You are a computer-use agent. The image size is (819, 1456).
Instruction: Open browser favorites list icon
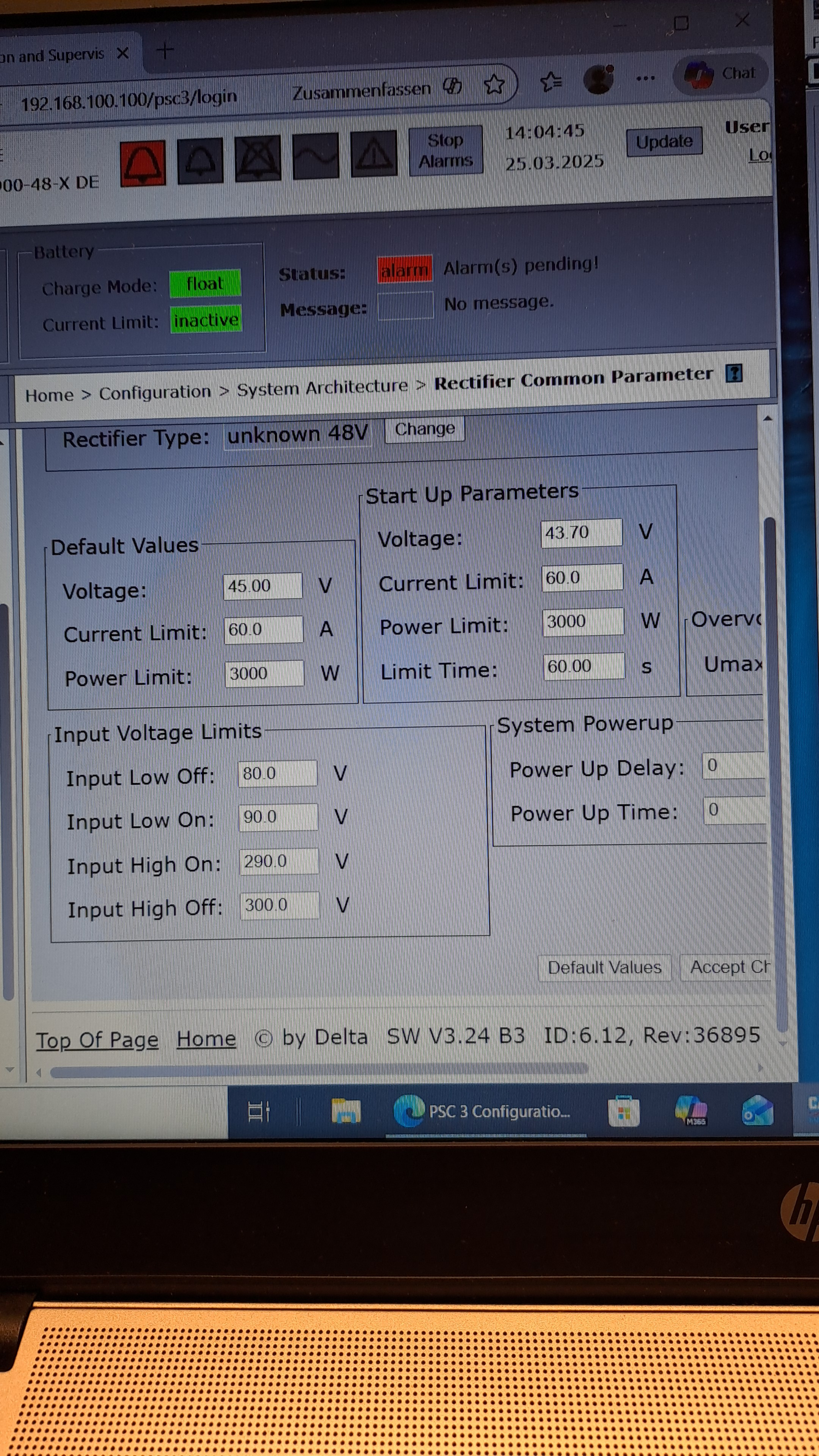[x=551, y=82]
